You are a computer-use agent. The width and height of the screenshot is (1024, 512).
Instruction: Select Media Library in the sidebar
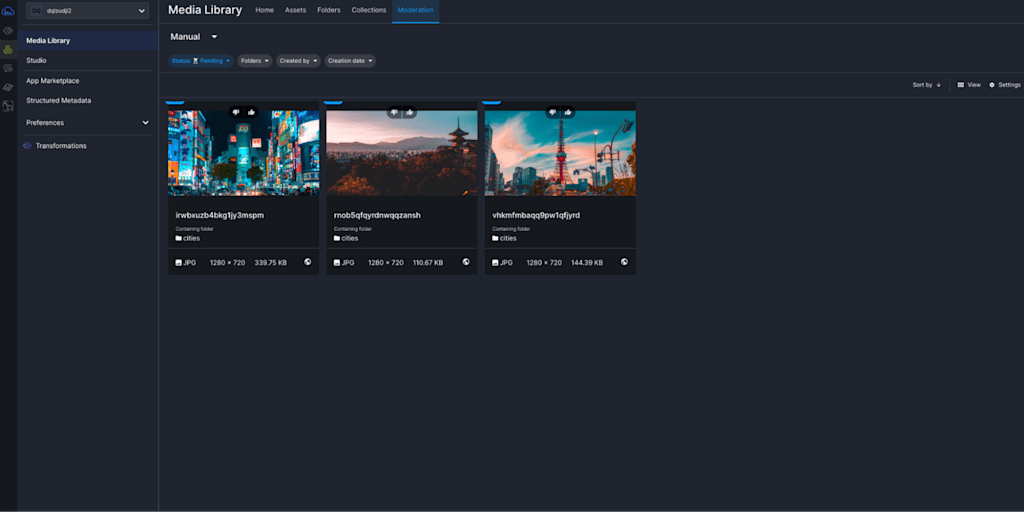pos(88,40)
